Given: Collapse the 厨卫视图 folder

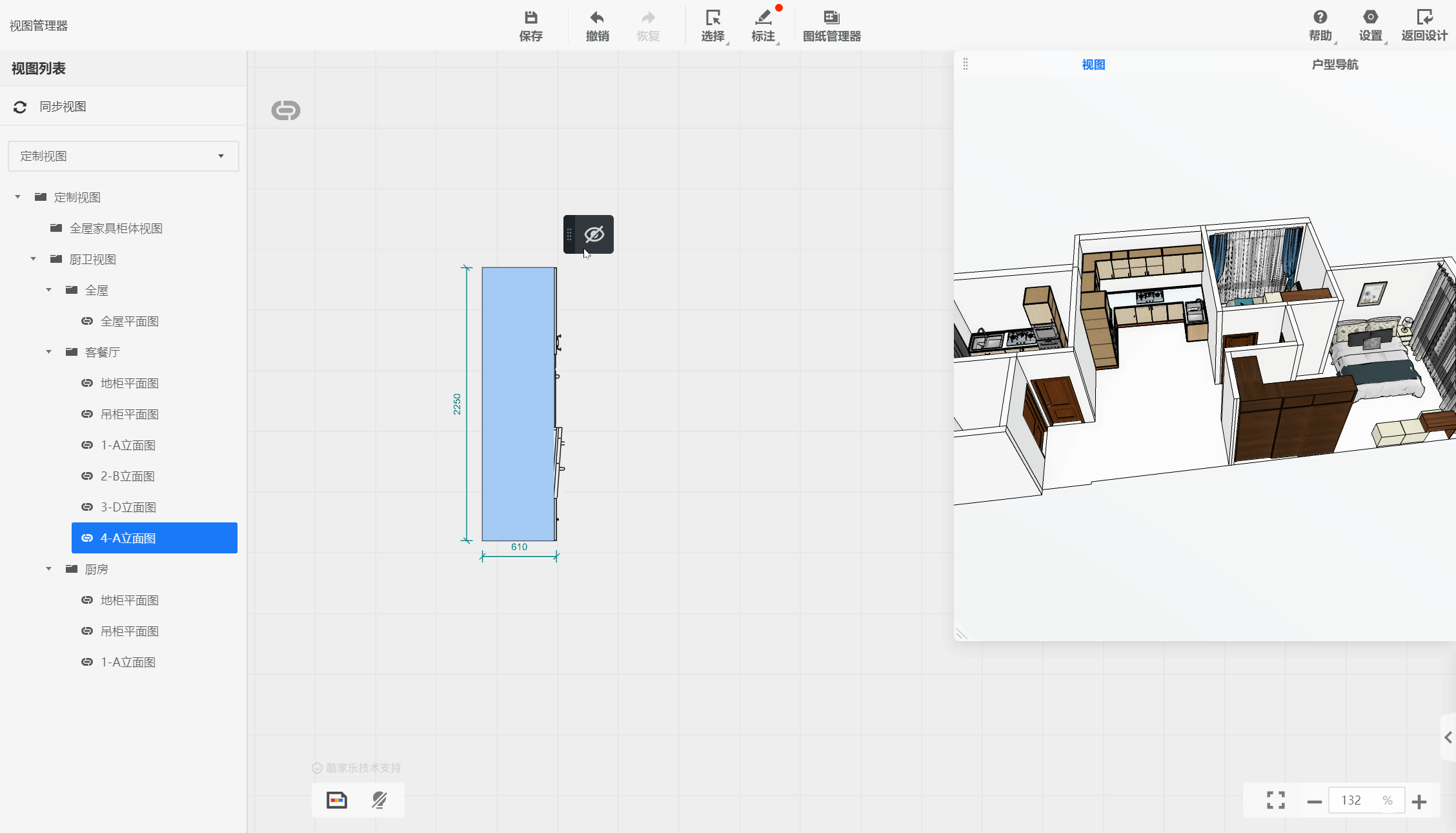Looking at the screenshot, I should tap(34, 259).
